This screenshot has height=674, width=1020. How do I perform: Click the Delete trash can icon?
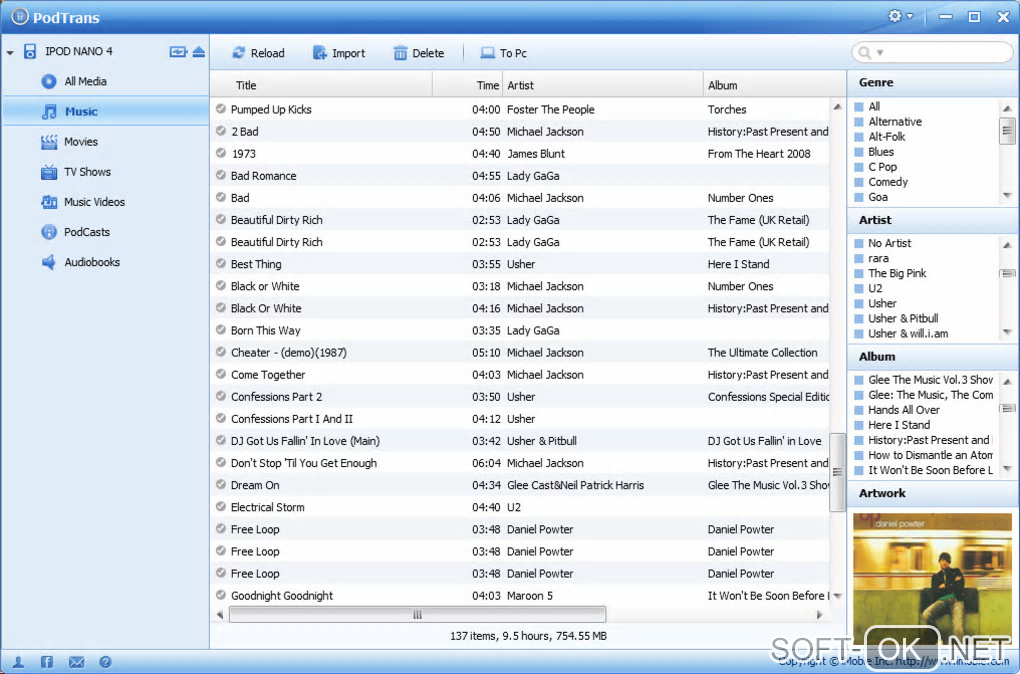(400, 53)
